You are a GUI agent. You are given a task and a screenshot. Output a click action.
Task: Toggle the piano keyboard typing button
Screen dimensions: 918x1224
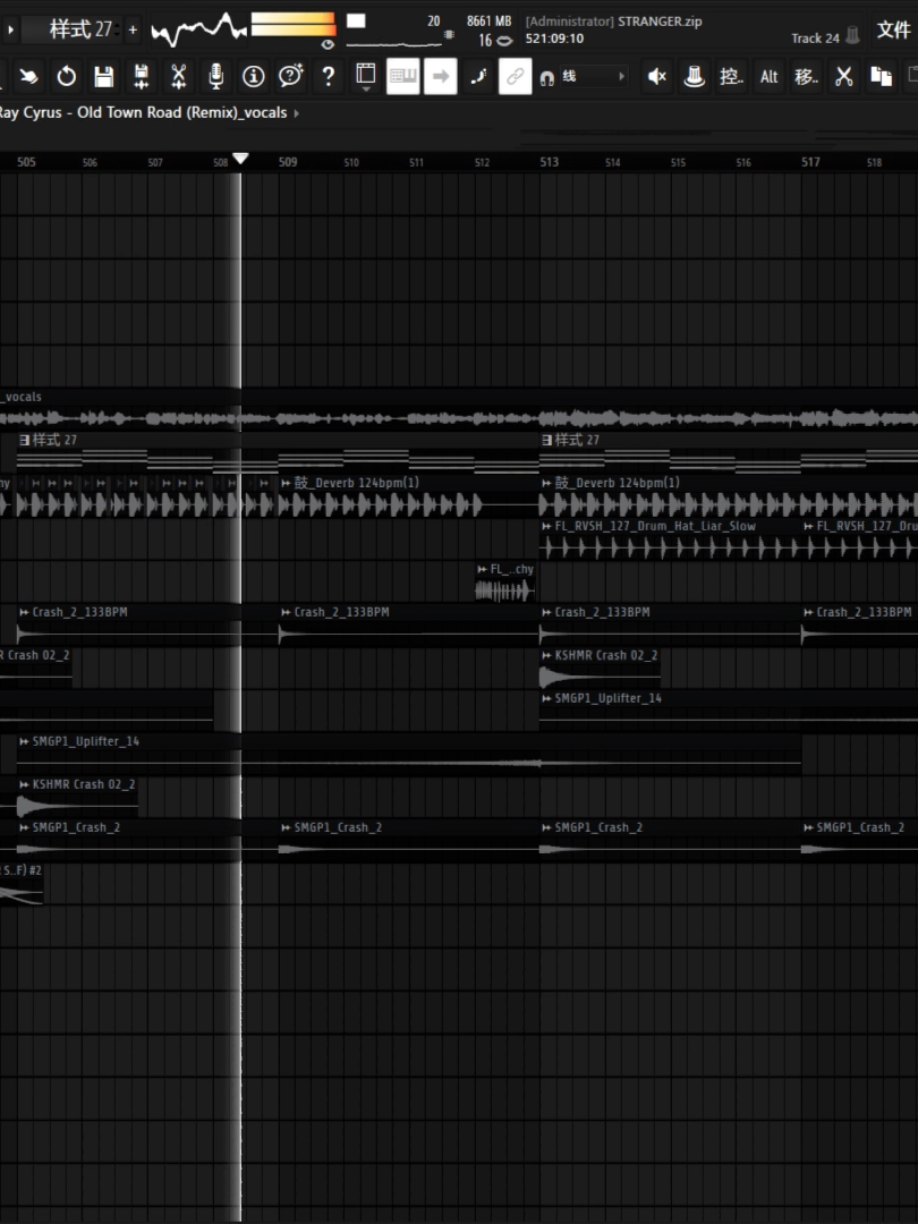pos(403,76)
